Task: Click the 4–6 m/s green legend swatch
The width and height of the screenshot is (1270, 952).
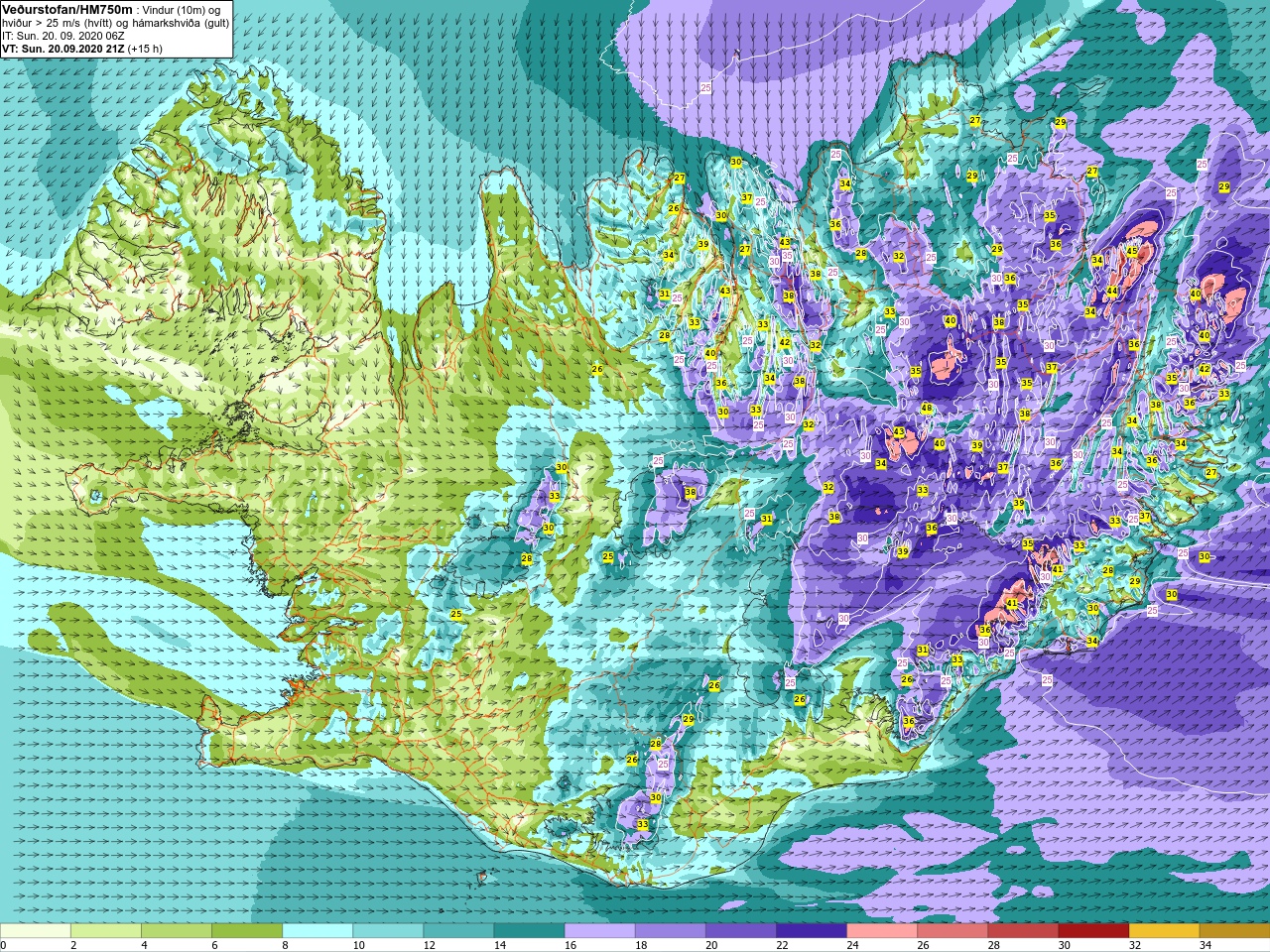Action: [177, 931]
